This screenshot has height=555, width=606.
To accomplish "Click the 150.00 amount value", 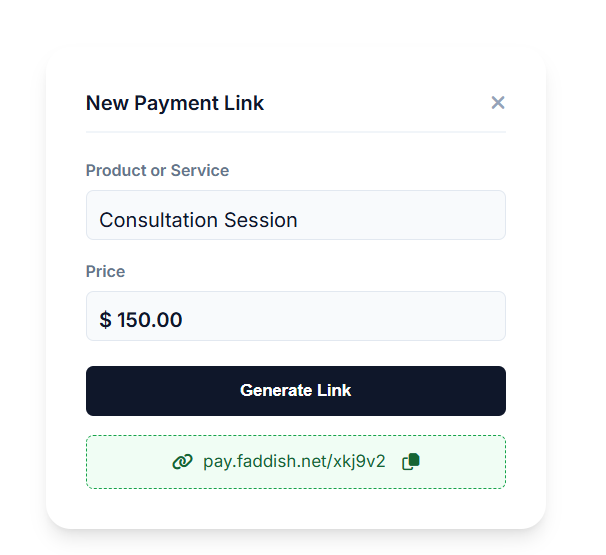I will click(x=150, y=320).
